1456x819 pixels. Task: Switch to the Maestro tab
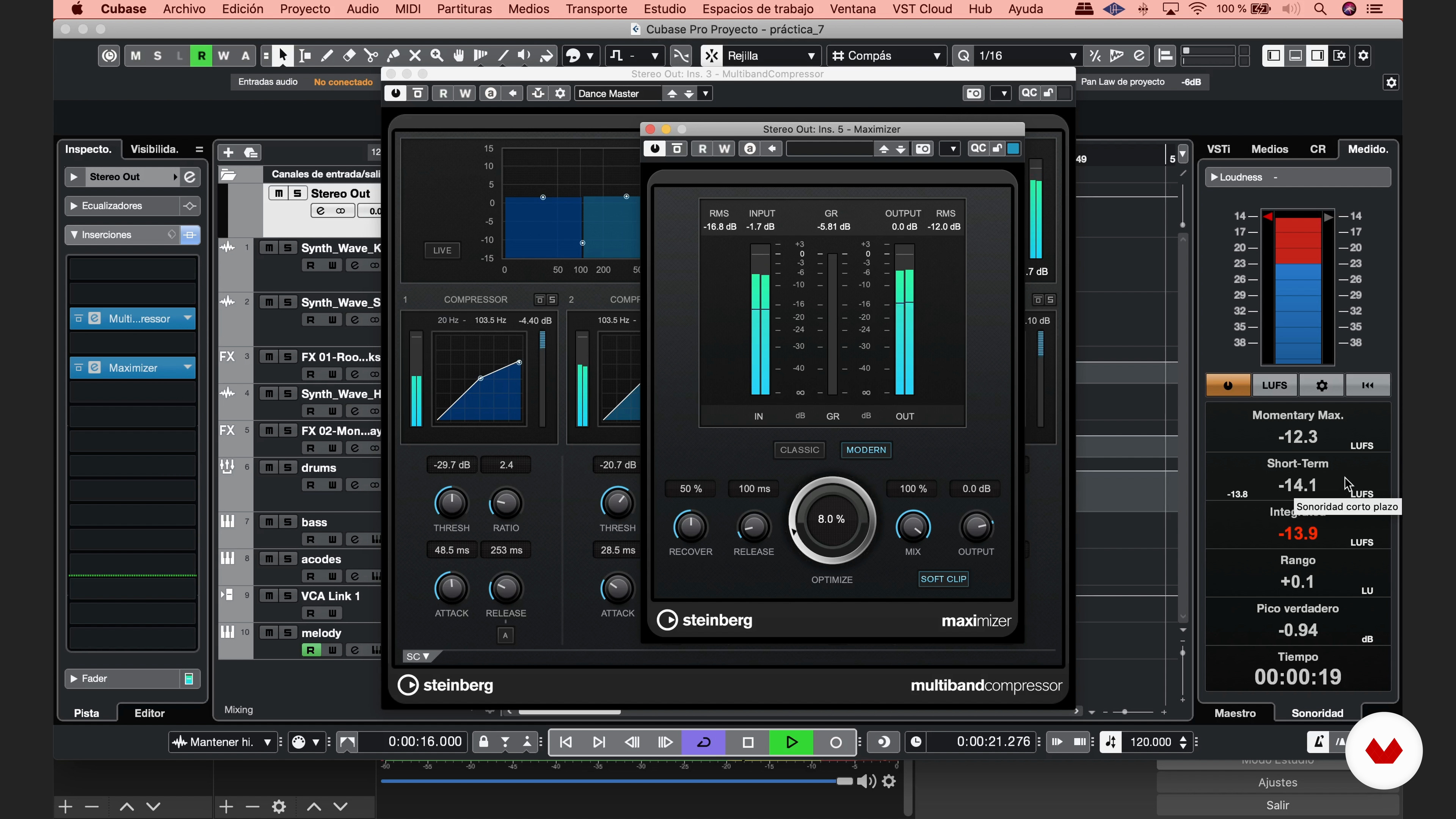click(1235, 713)
